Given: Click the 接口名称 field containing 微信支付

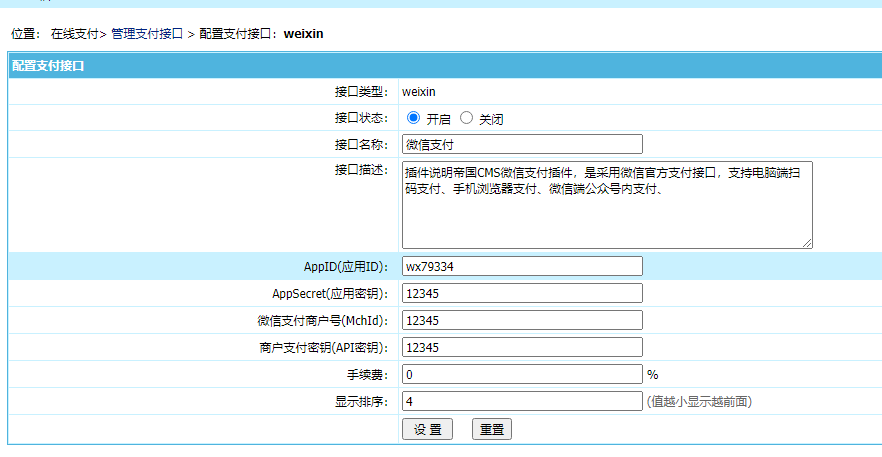Looking at the screenshot, I should [521, 145].
